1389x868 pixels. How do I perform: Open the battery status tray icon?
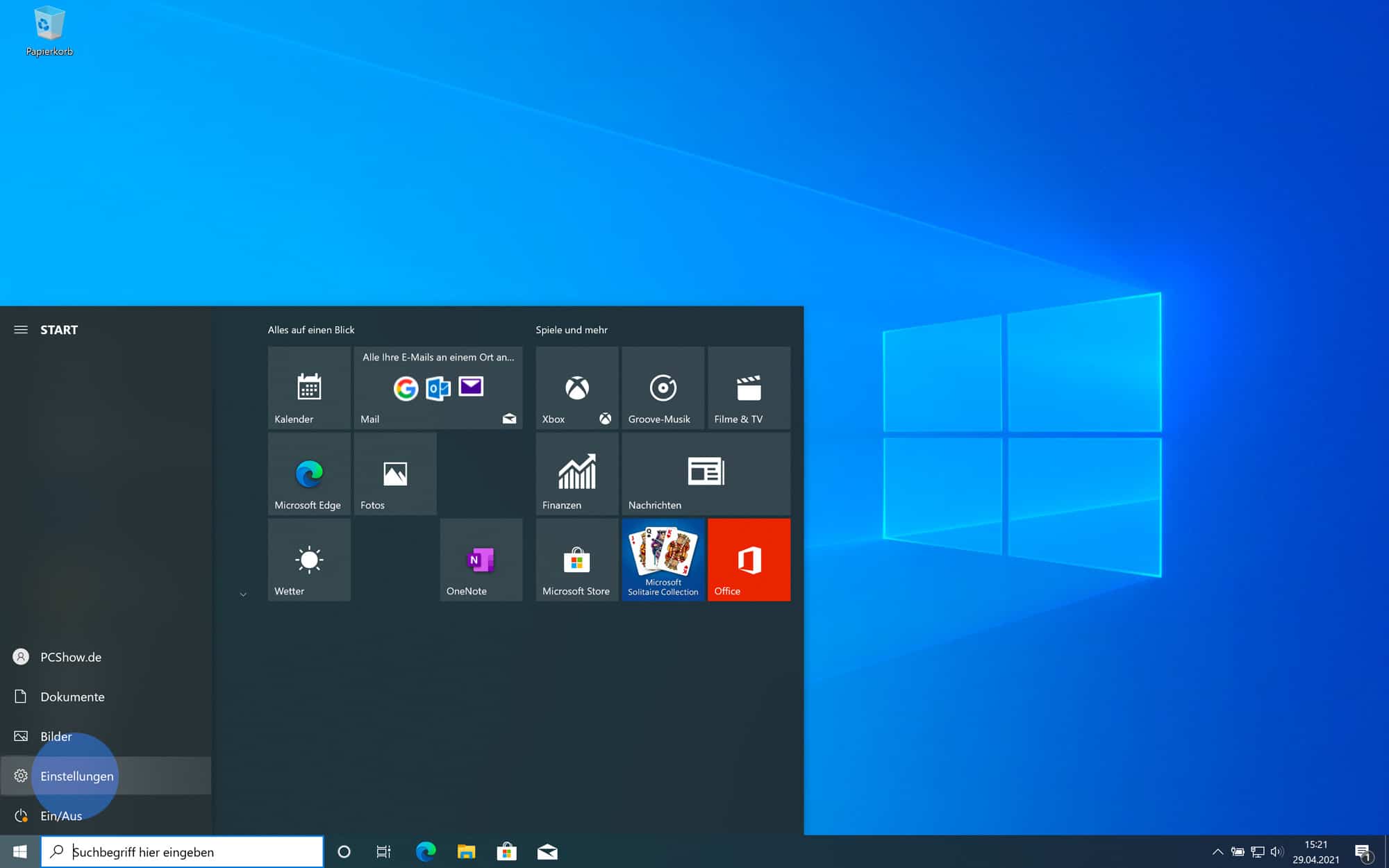click(1238, 851)
